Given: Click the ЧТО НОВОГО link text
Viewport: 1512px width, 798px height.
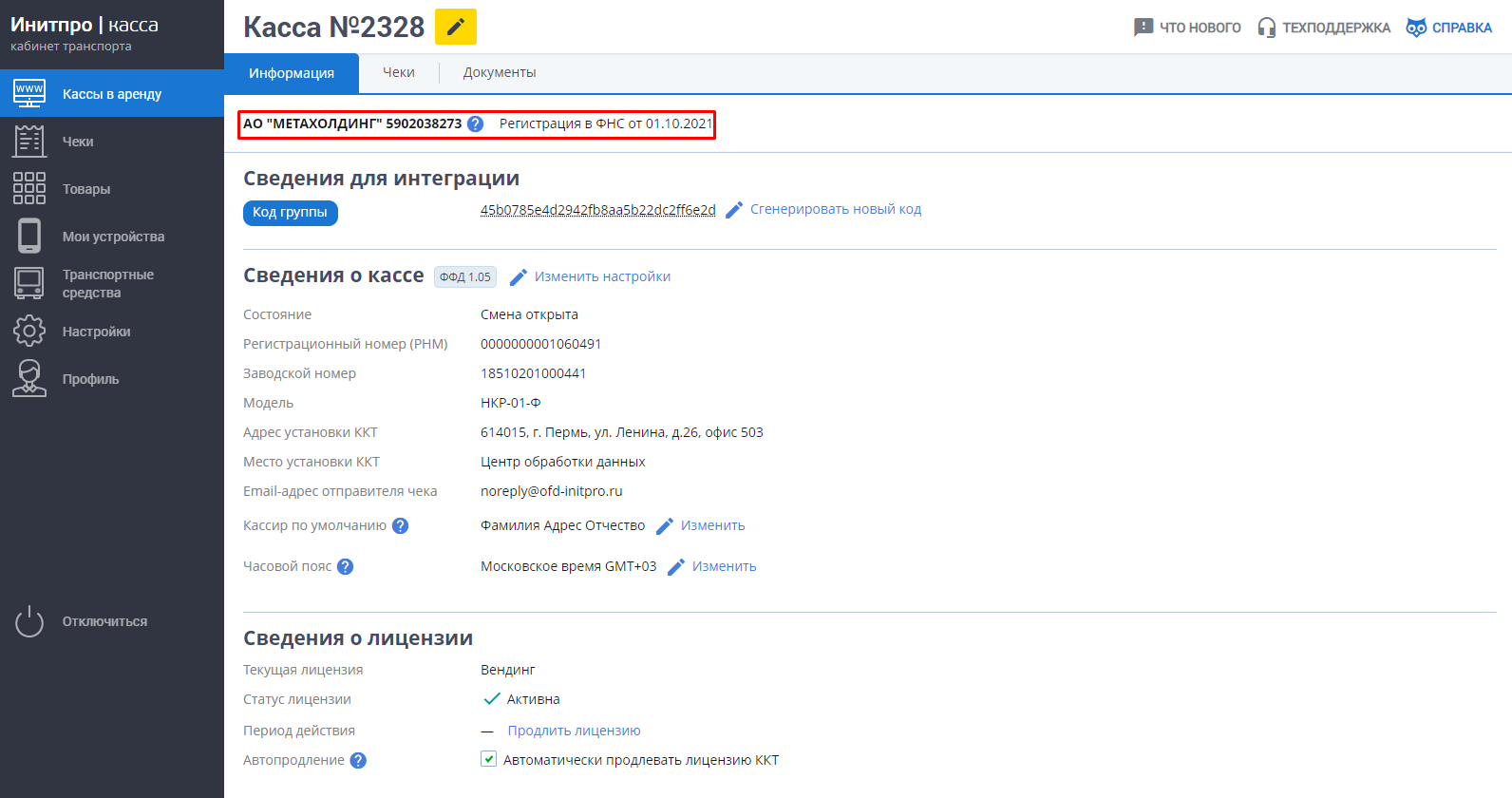Looking at the screenshot, I should pos(1200,28).
